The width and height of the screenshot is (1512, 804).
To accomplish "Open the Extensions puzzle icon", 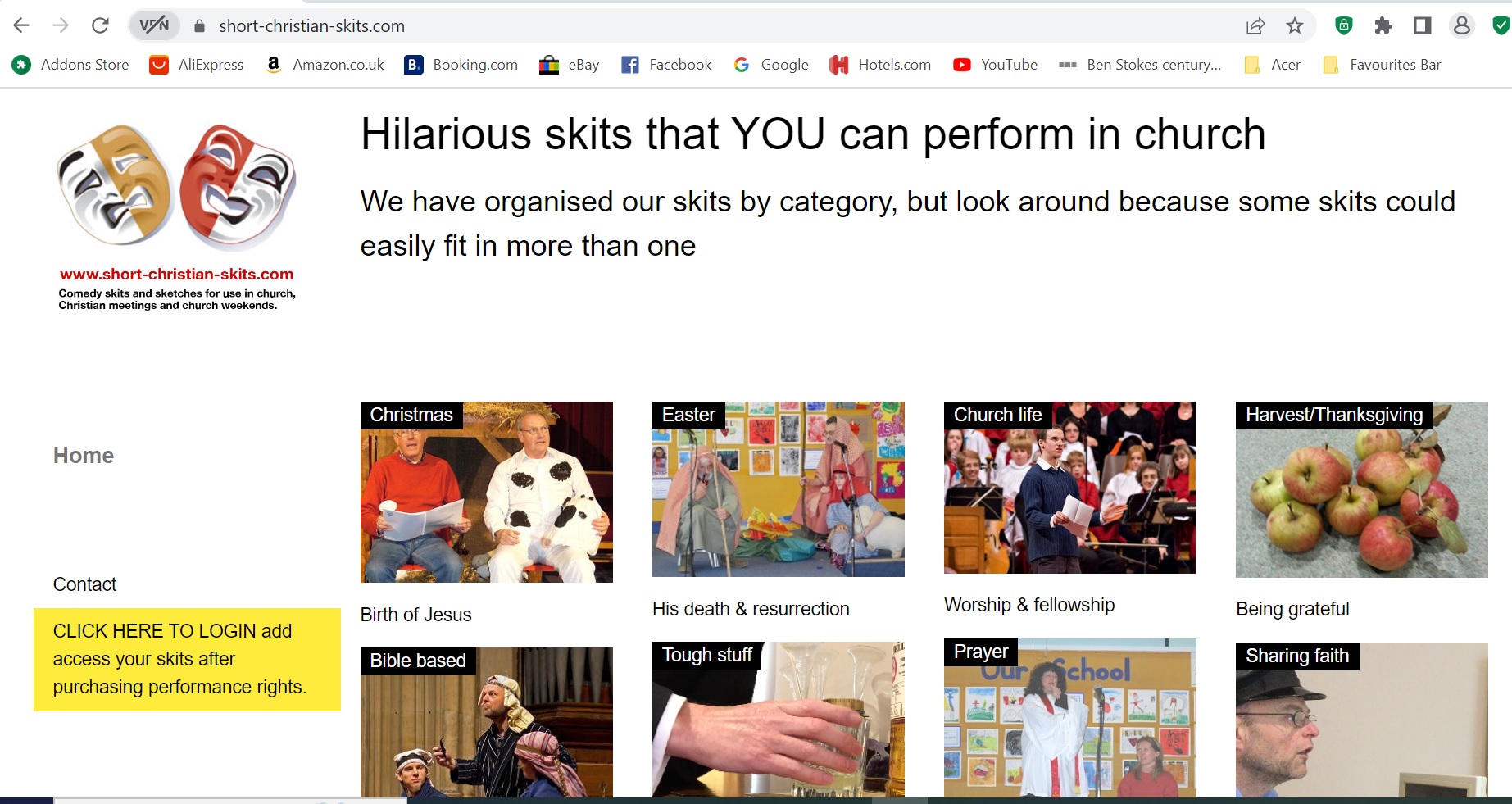I will 1383,25.
